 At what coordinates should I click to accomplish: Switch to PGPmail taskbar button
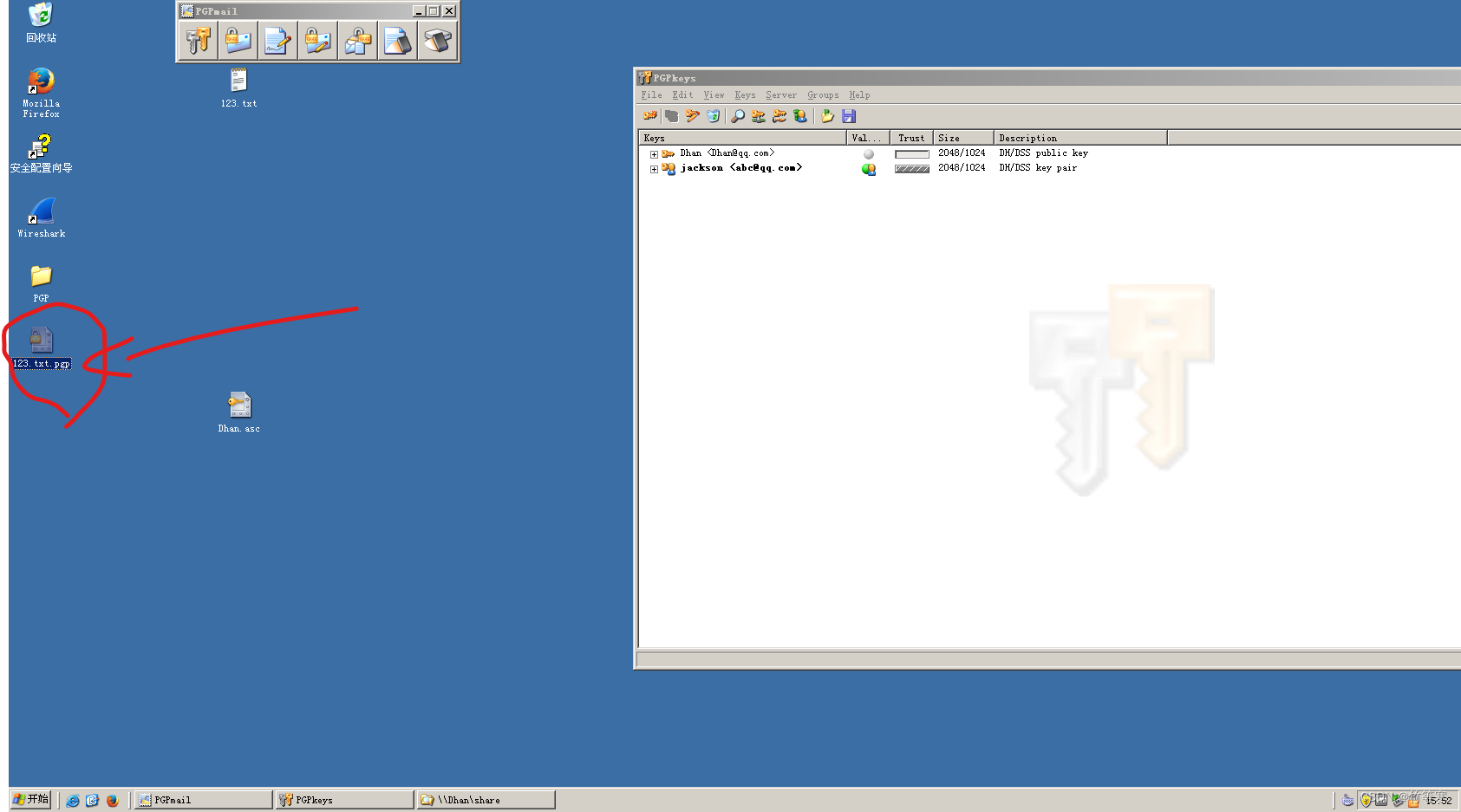203,800
